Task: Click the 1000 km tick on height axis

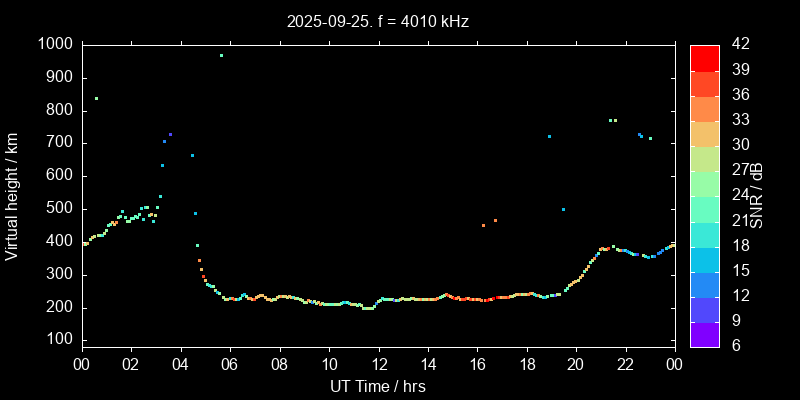Action: click(55, 44)
